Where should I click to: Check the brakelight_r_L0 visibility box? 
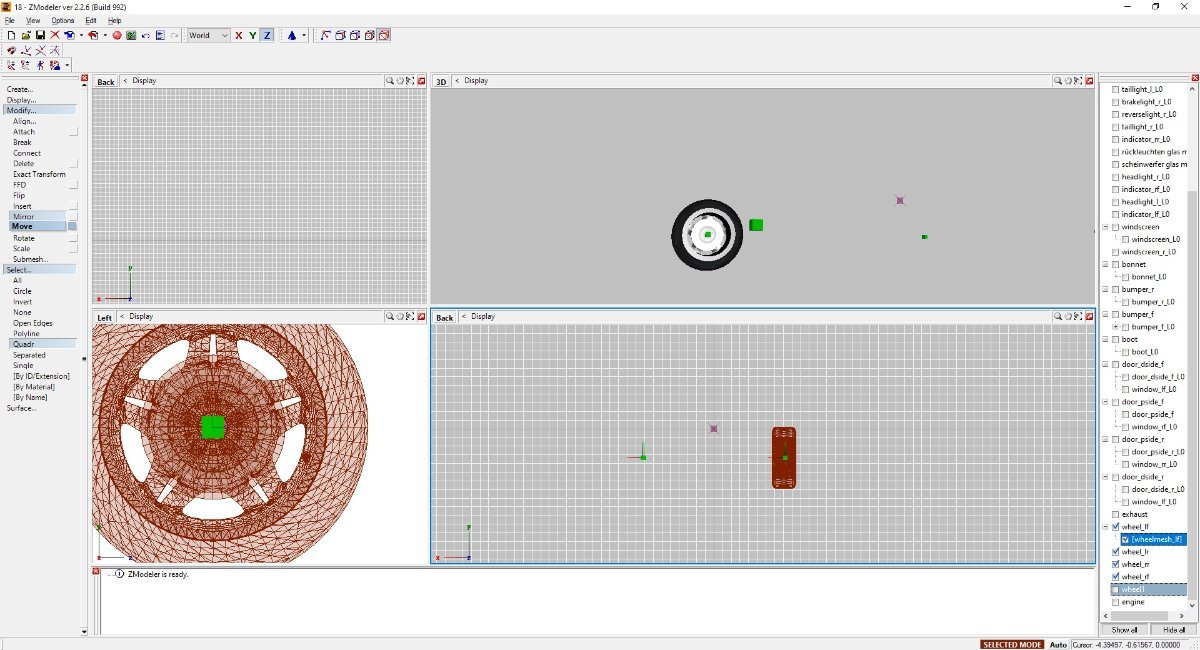1115,102
